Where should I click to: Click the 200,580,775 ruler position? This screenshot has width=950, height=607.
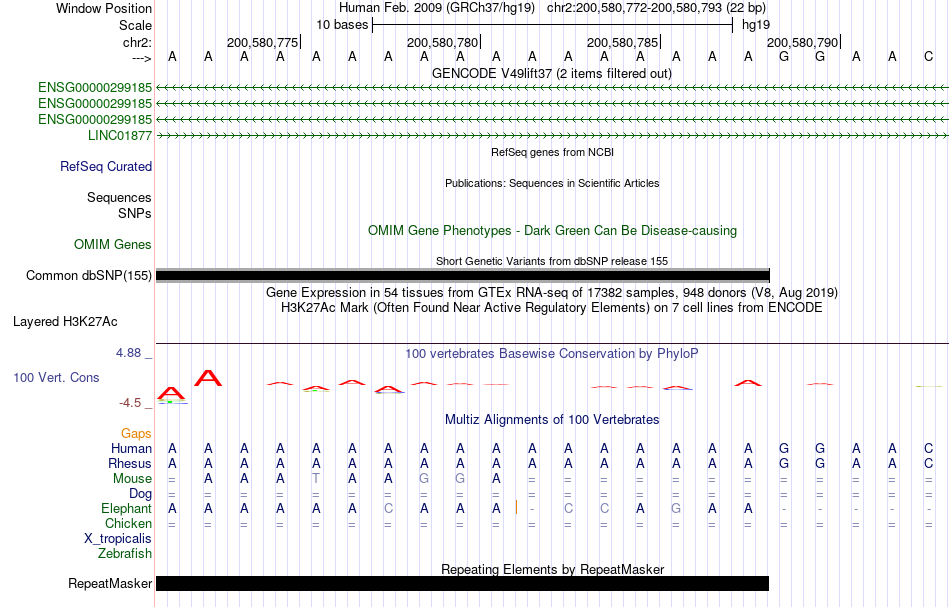[262, 42]
